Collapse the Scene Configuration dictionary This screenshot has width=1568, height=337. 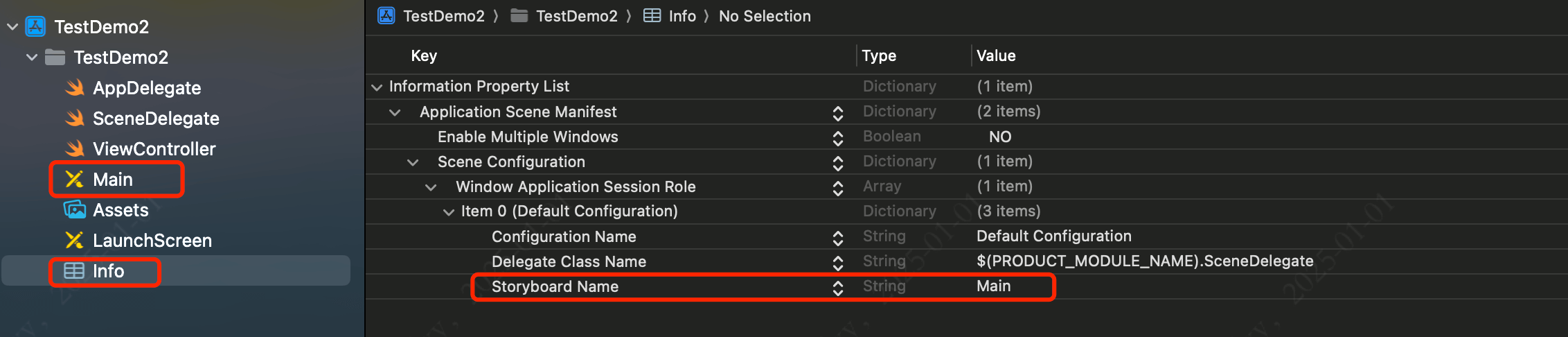[413, 162]
